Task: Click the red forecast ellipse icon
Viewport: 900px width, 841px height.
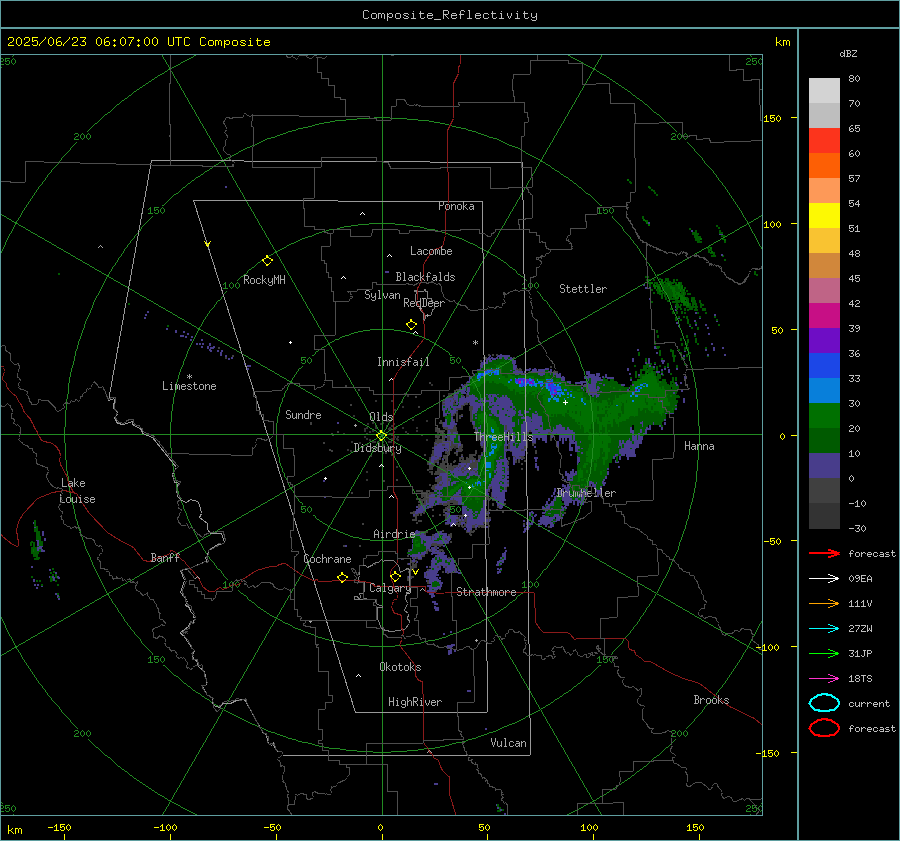Action: [x=824, y=728]
